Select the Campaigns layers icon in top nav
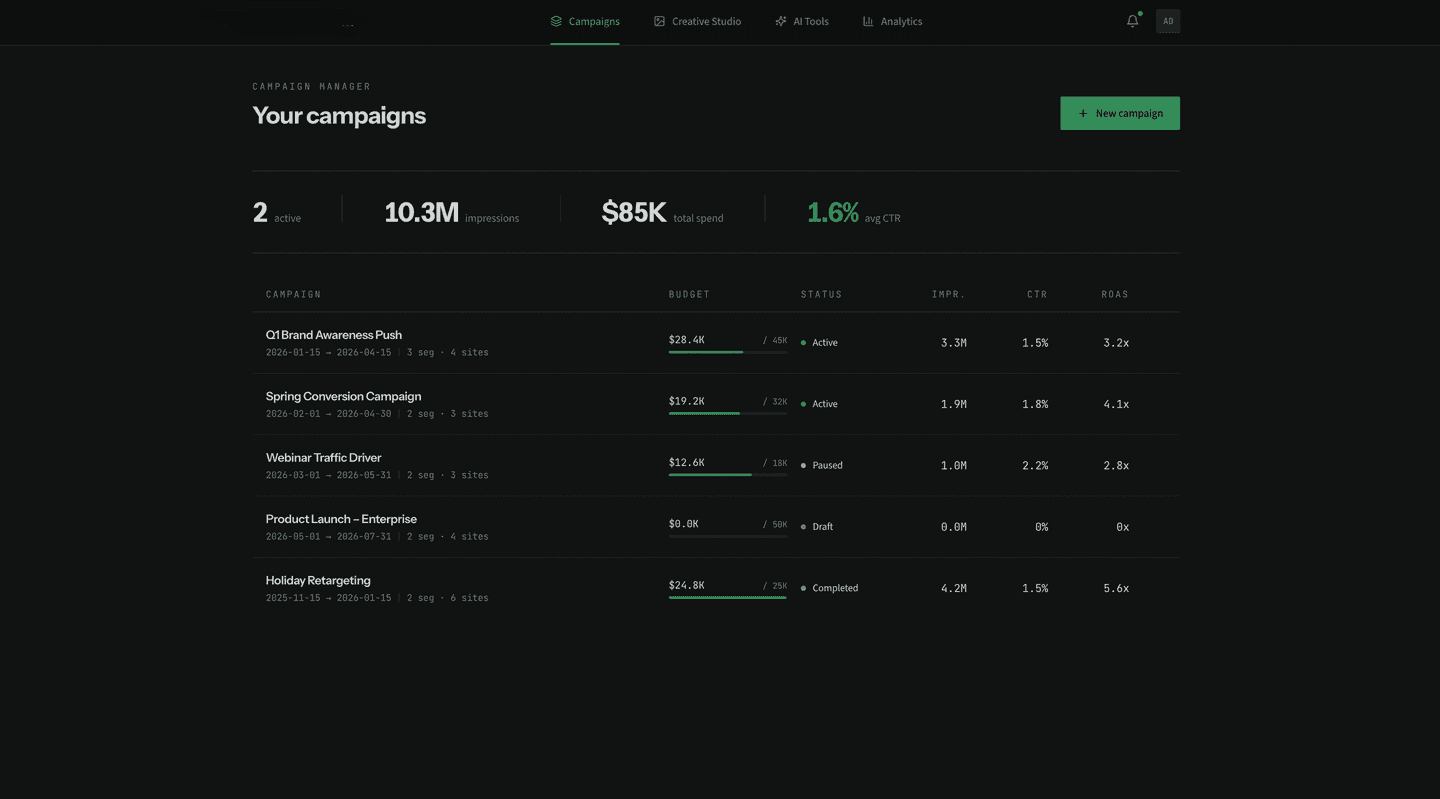Viewport: 1440px width, 799px height. point(557,20)
